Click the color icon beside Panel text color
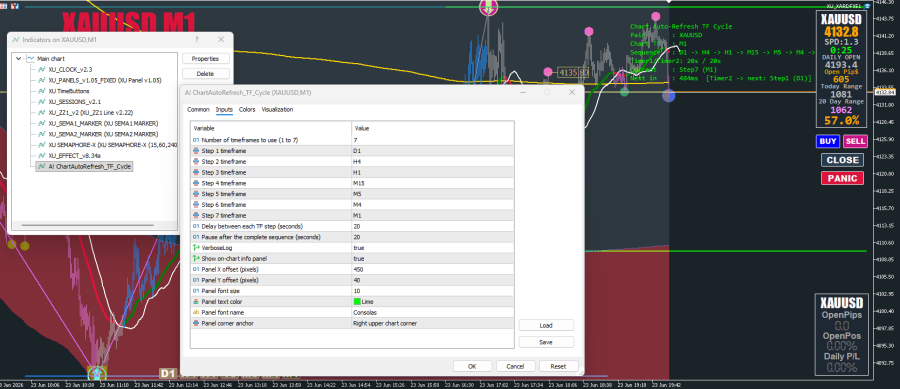 point(196,301)
